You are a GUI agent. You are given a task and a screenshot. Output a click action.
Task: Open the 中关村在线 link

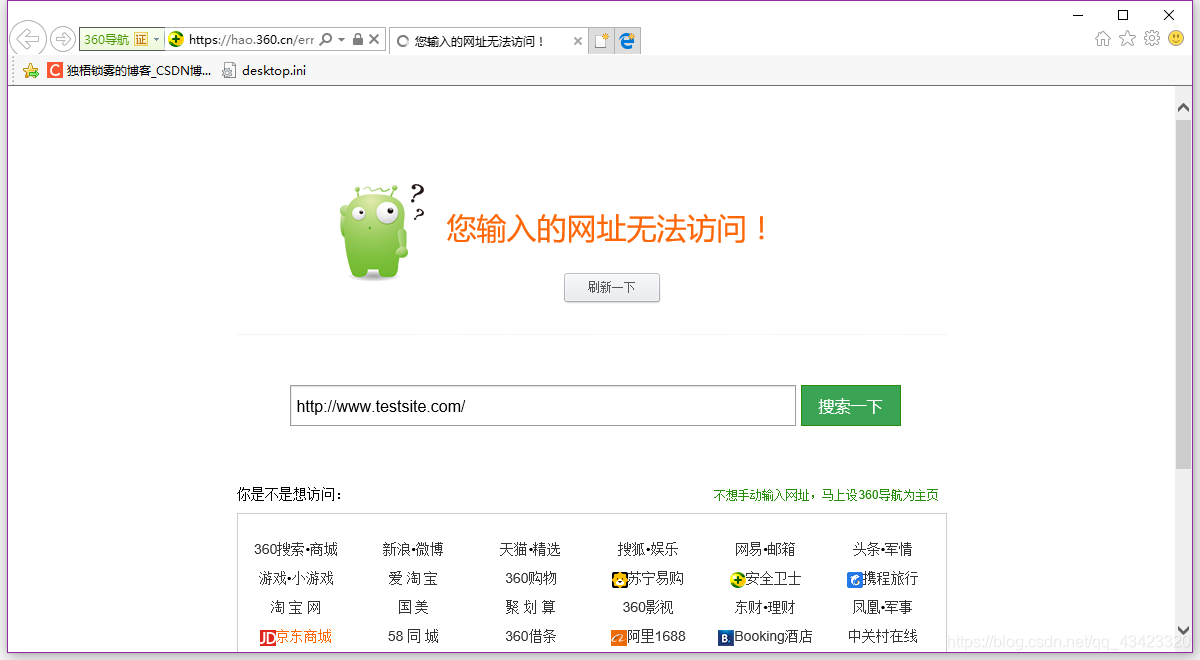(x=883, y=636)
